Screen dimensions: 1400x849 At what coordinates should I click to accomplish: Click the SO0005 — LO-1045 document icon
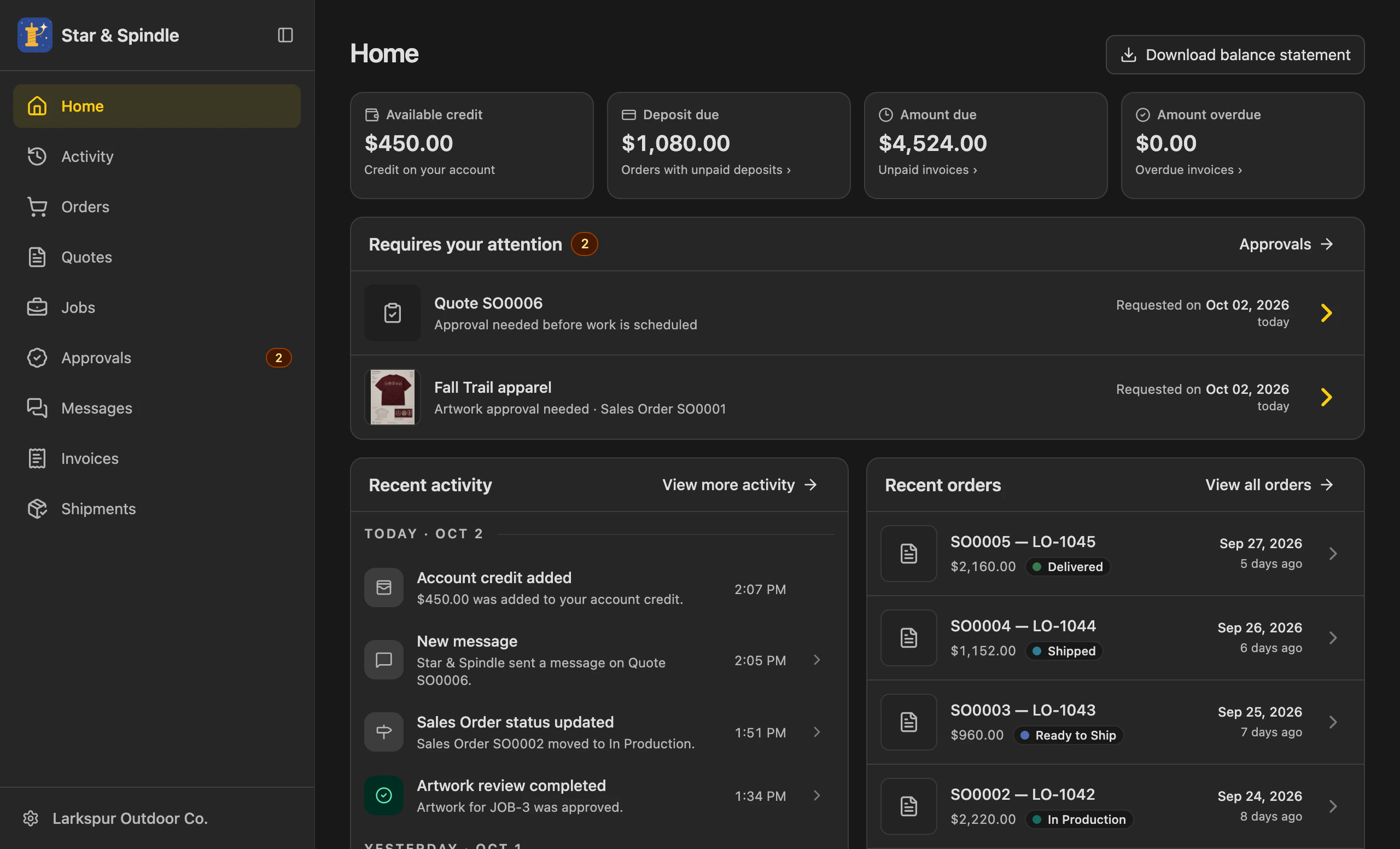908,554
